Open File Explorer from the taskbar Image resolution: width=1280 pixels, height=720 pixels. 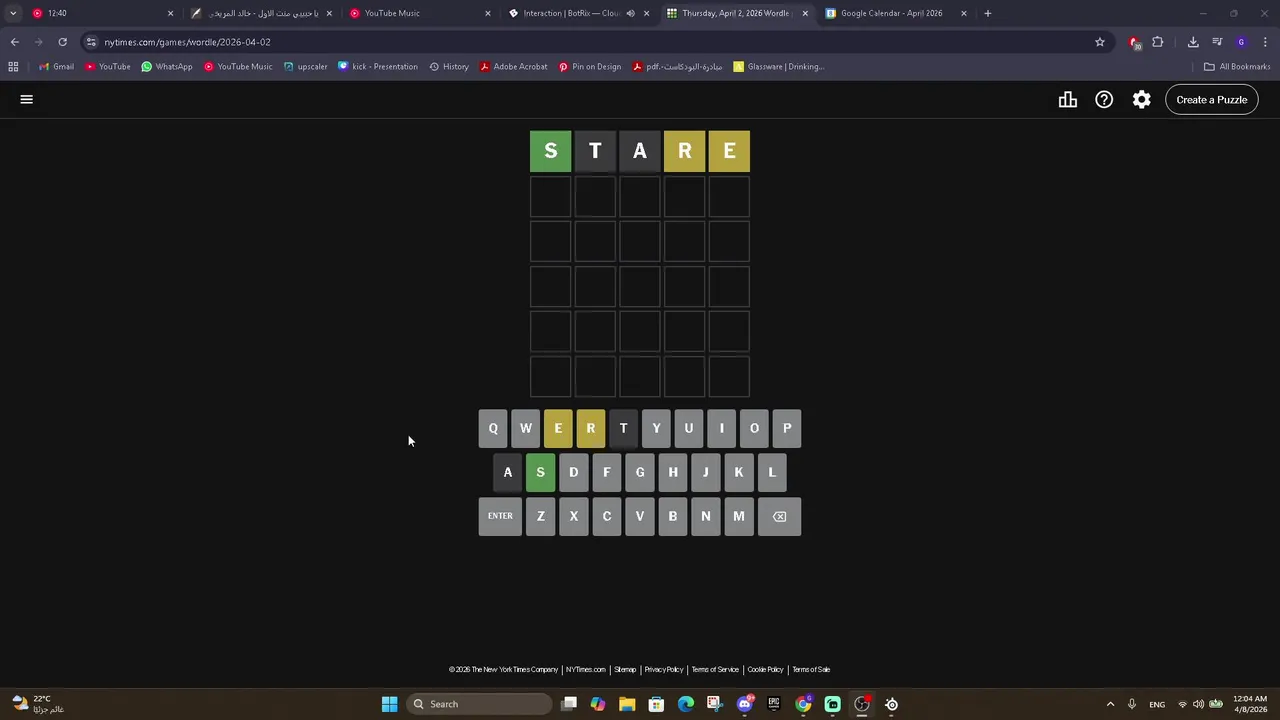click(x=627, y=704)
